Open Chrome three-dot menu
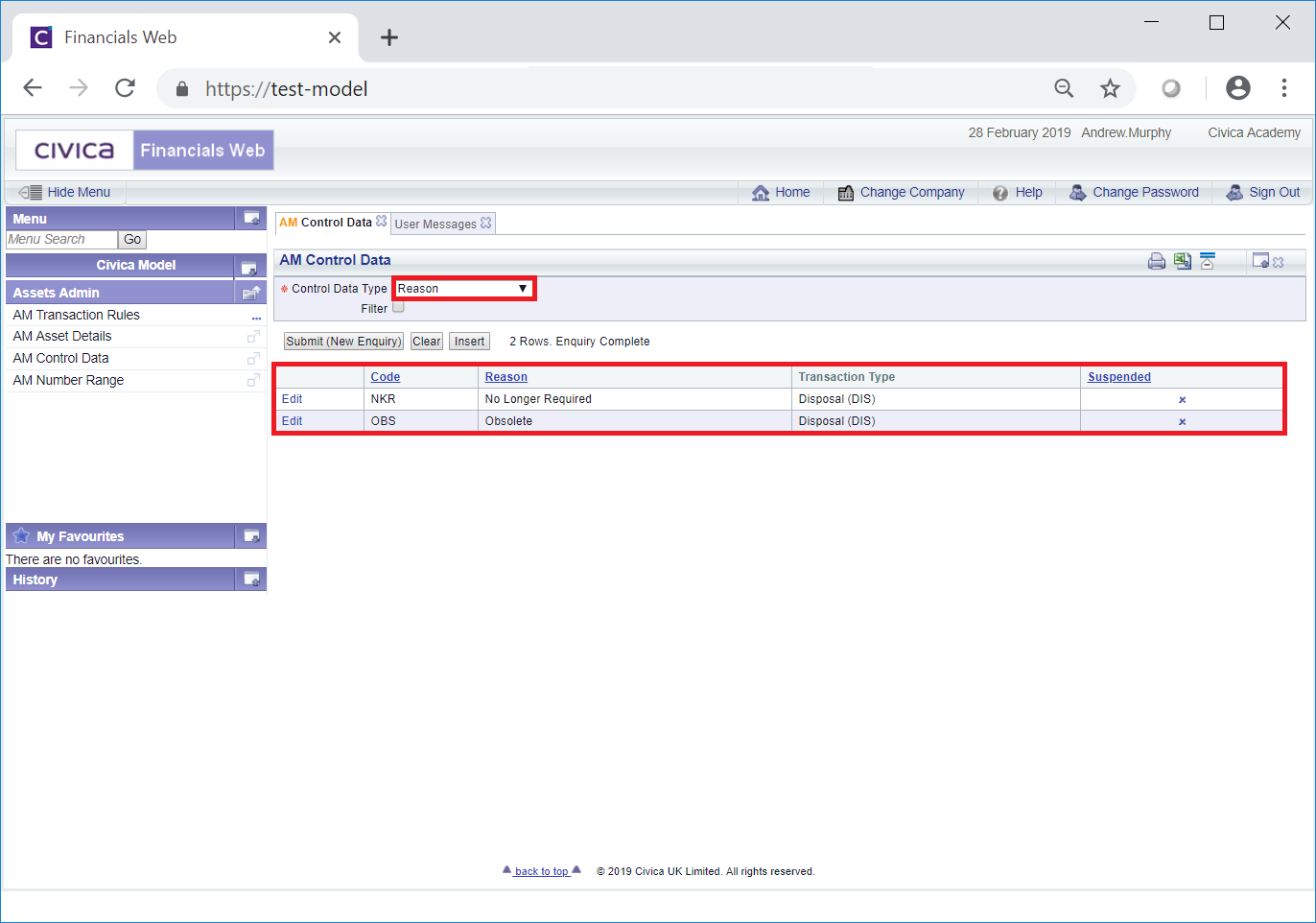Viewport: 1316px width, 923px height. pyautogui.click(x=1284, y=88)
